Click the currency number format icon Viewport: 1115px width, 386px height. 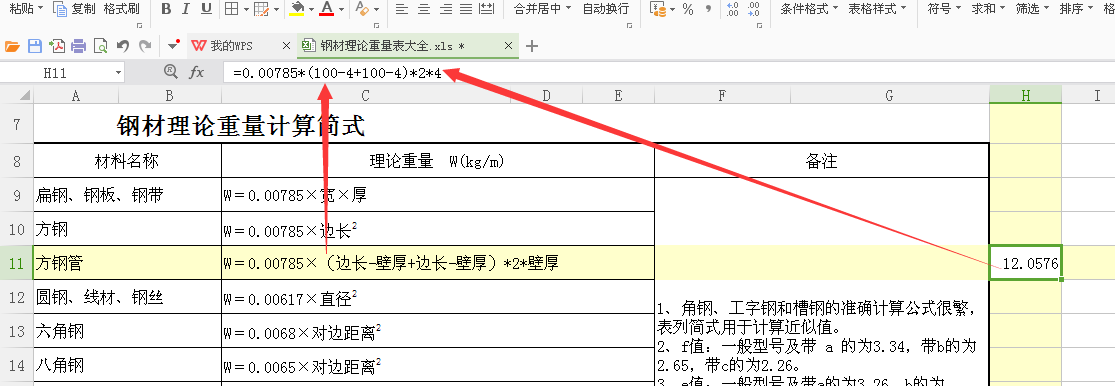[659, 9]
